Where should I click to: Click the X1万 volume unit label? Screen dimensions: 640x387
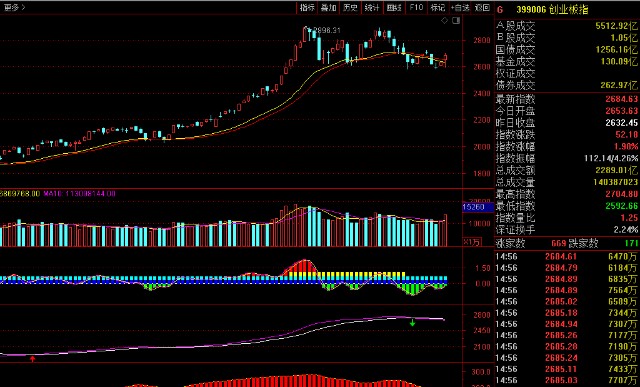472,242
